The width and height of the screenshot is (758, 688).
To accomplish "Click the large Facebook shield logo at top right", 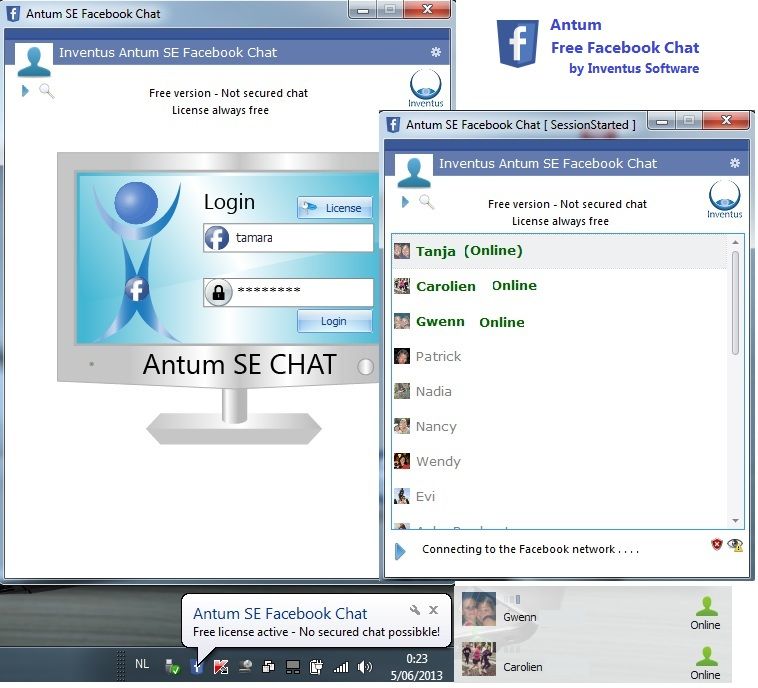I will pos(518,44).
